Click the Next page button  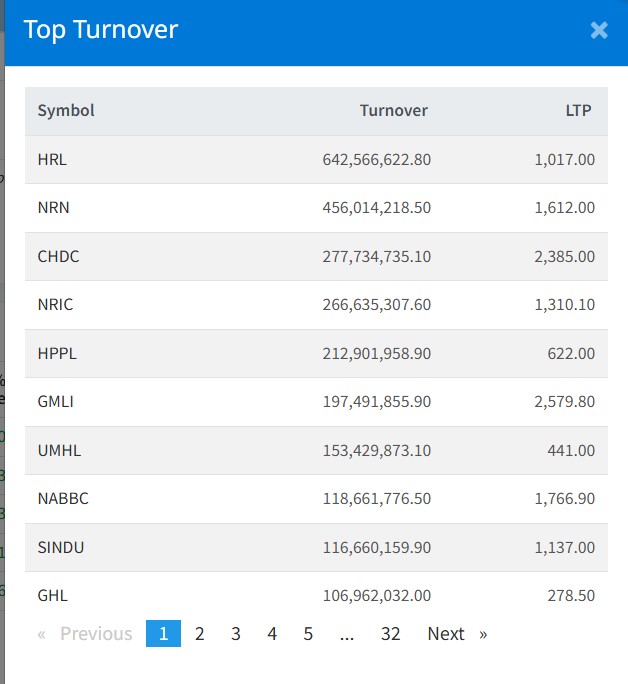tap(456, 634)
